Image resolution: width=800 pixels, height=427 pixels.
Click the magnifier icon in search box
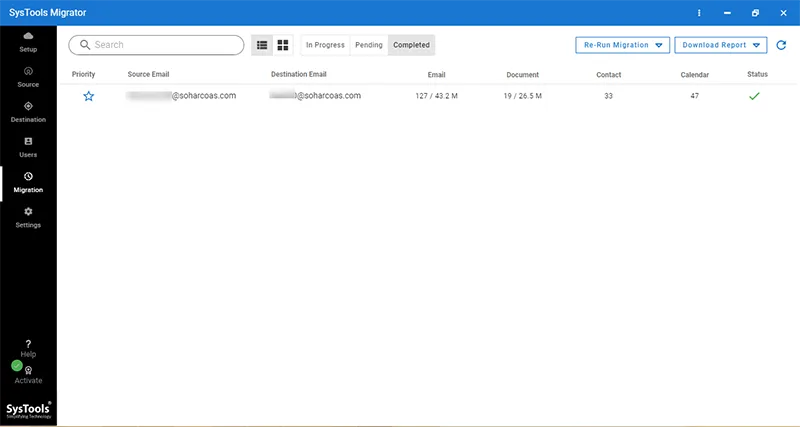click(x=85, y=45)
